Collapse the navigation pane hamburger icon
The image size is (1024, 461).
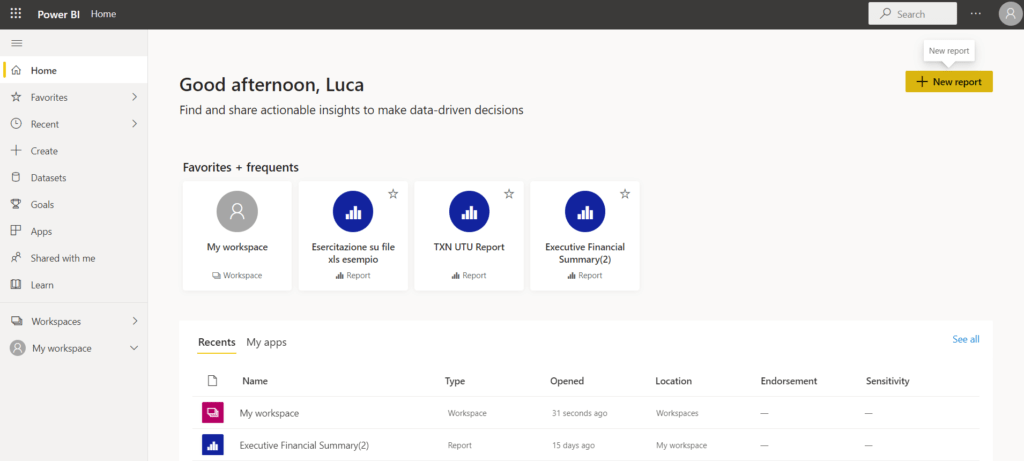17,43
